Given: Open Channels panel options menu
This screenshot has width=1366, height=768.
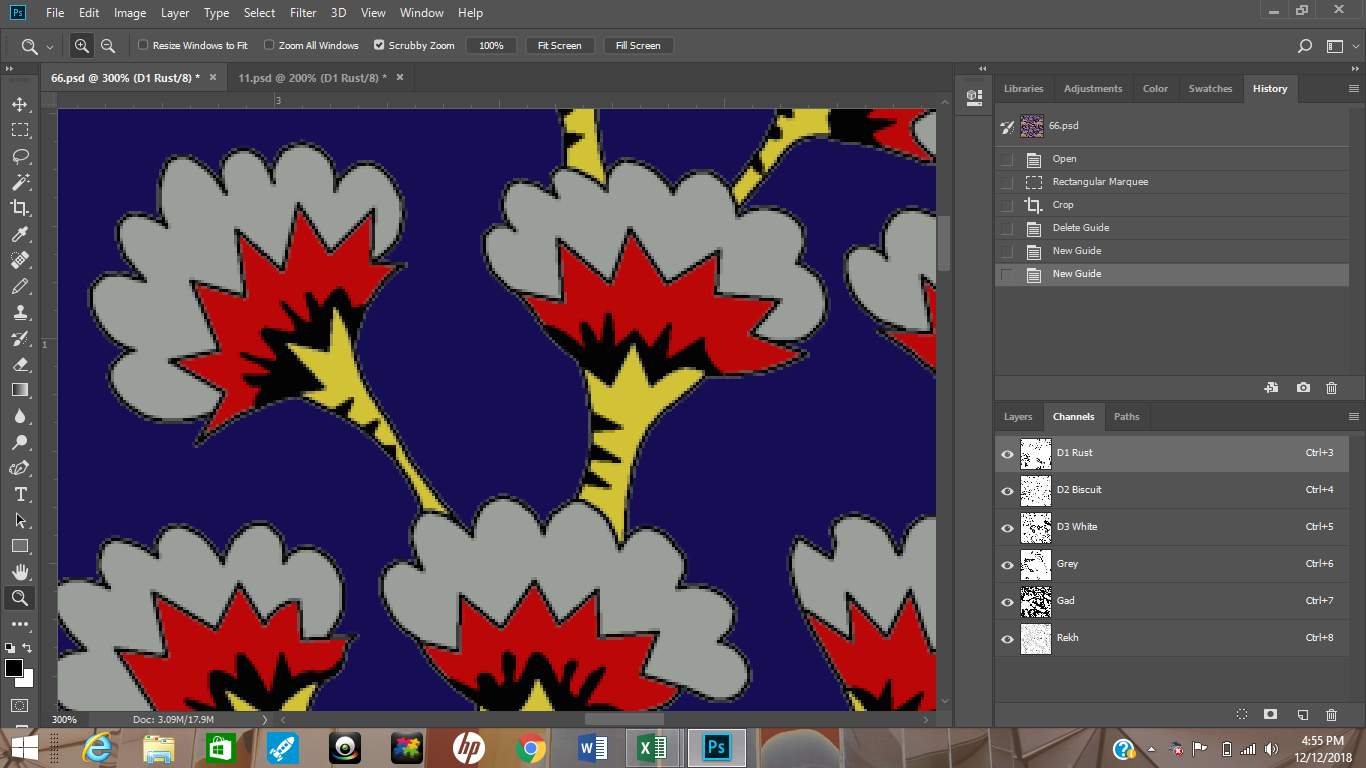Looking at the screenshot, I should (x=1354, y=417).
